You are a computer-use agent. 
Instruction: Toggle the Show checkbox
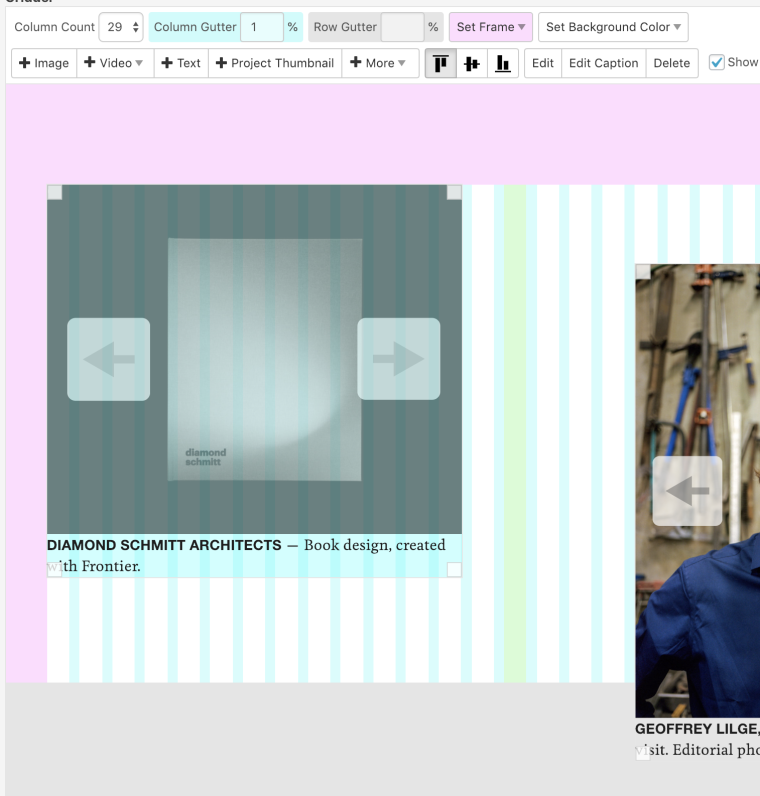point(717,62)
